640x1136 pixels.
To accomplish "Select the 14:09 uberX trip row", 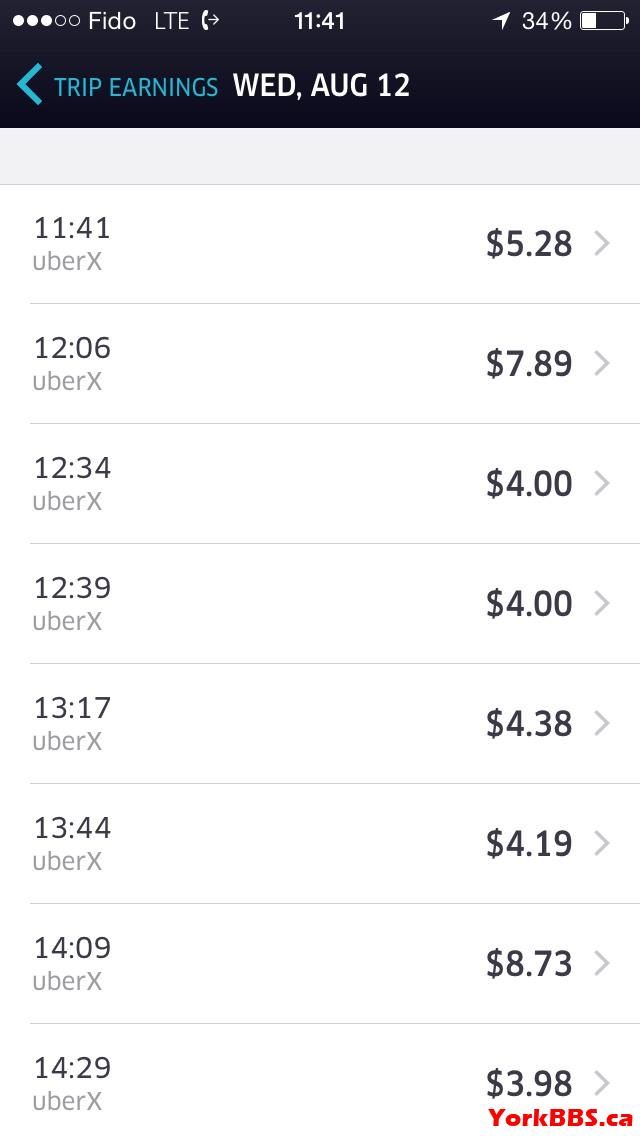I will point(320,964).
